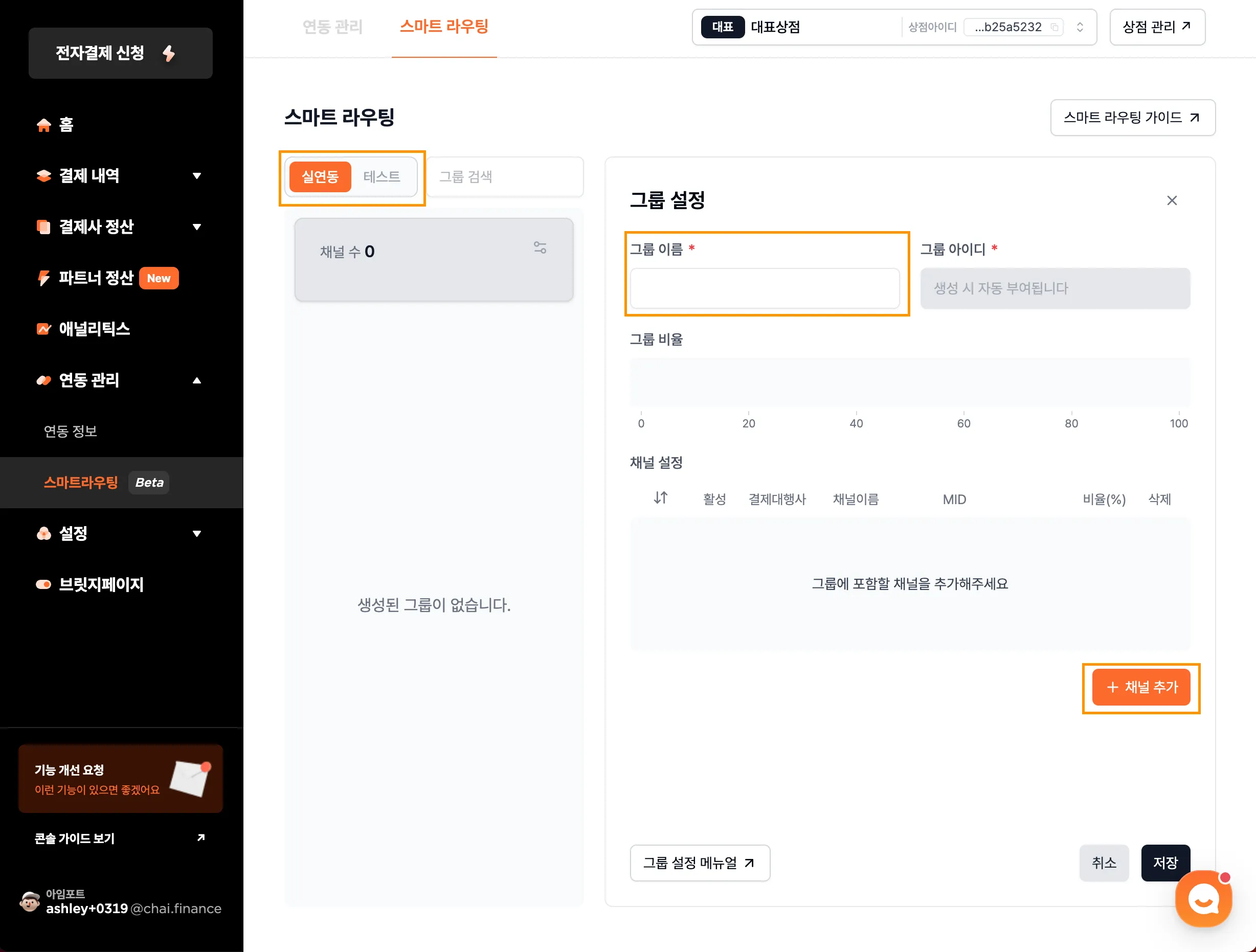This screenshot has width=1256, height=952.
Task: Switch to 테스트 mode
Action: (x=382, y=176)
